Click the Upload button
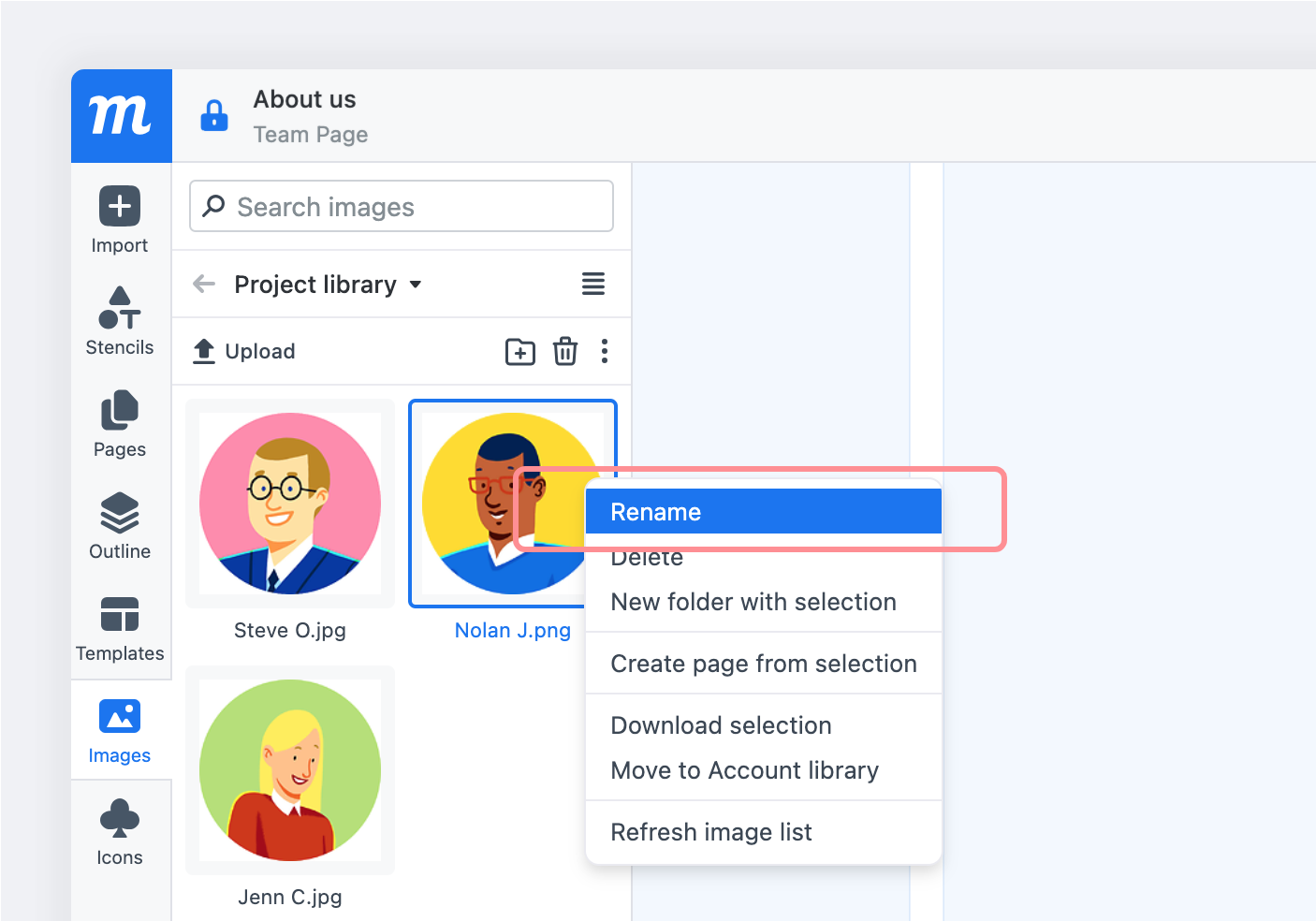Screen dimensions: 1316x921 tap(244, 351)
